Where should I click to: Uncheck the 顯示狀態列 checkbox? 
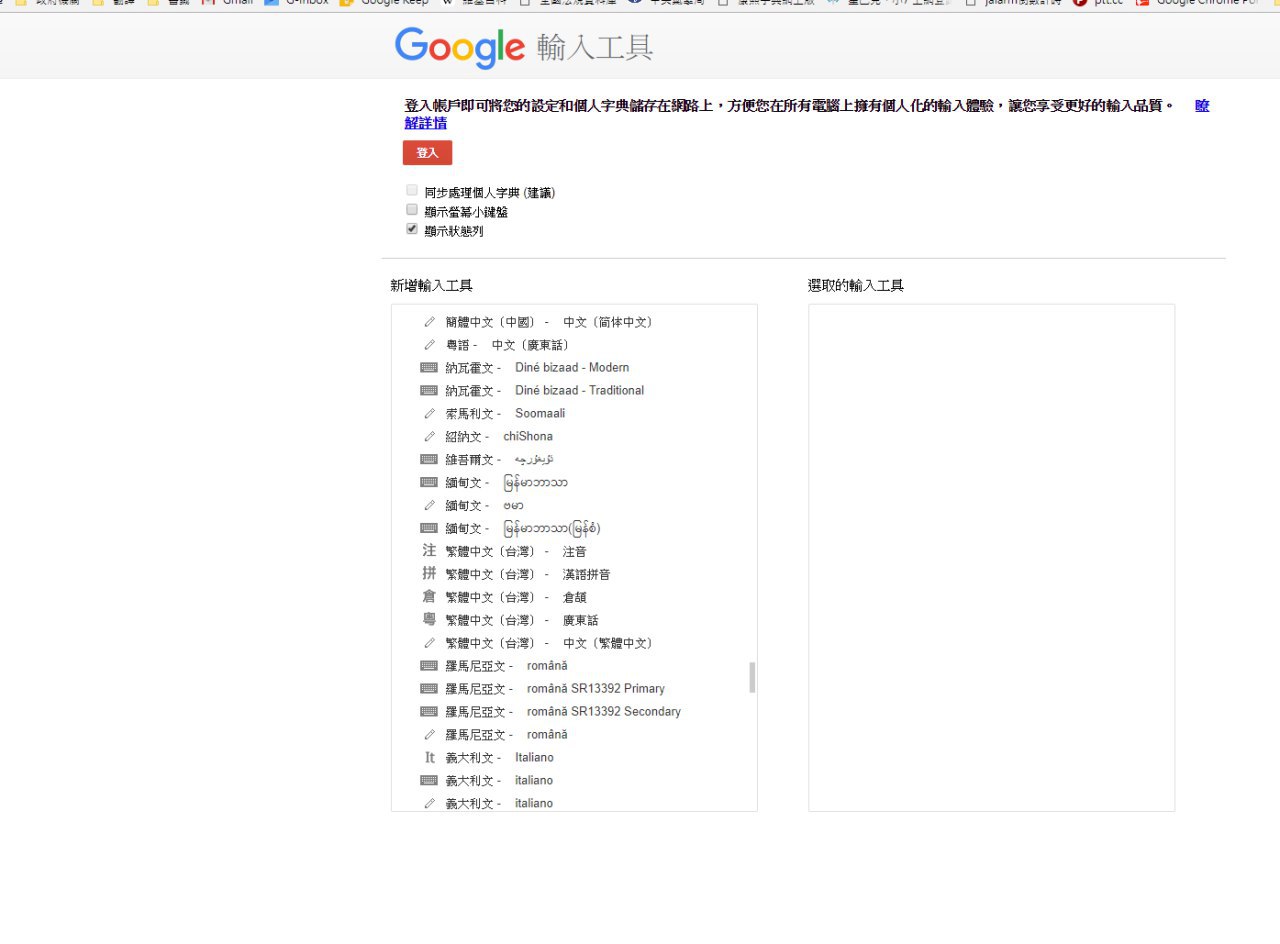point(412,229)
